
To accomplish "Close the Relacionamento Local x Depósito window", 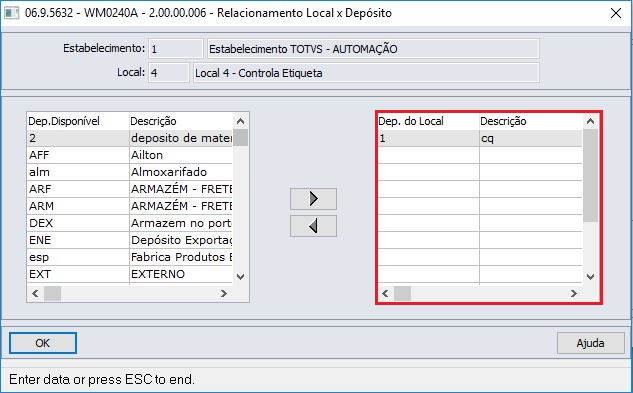I will pos(616,13).
